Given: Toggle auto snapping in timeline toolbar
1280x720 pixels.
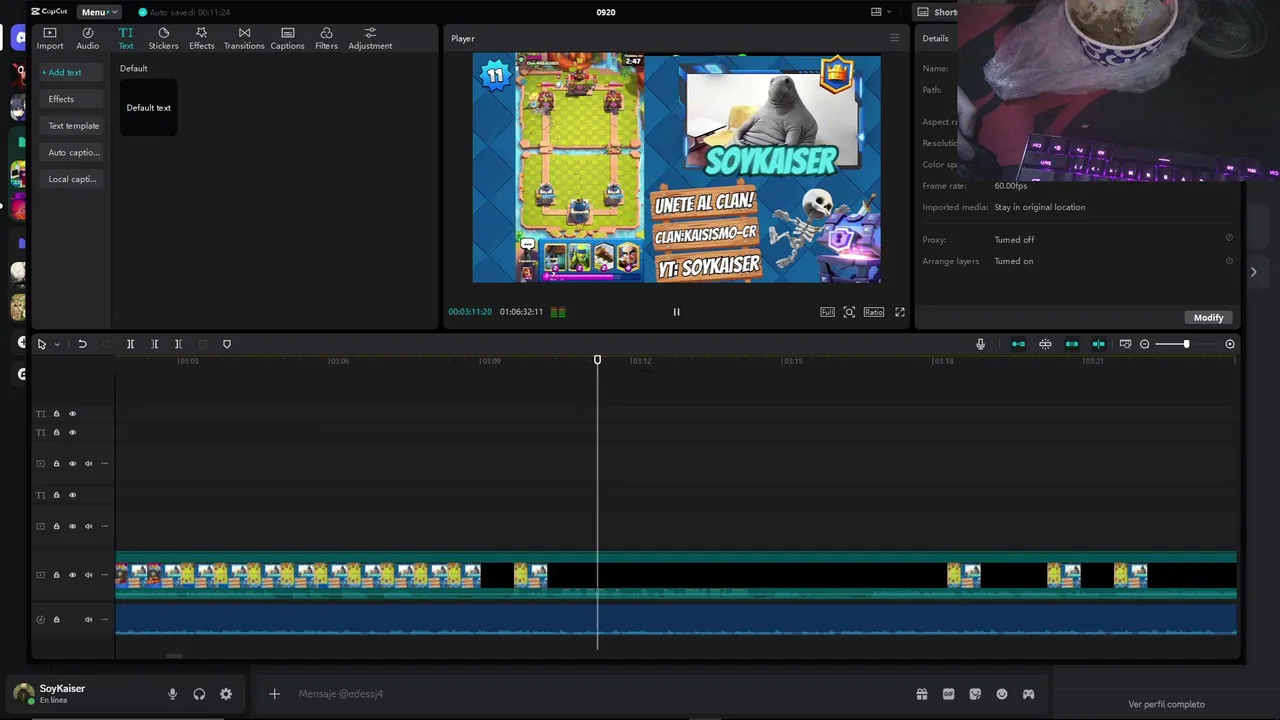Looking at the screenshot, I should [x=1045, y=344].
